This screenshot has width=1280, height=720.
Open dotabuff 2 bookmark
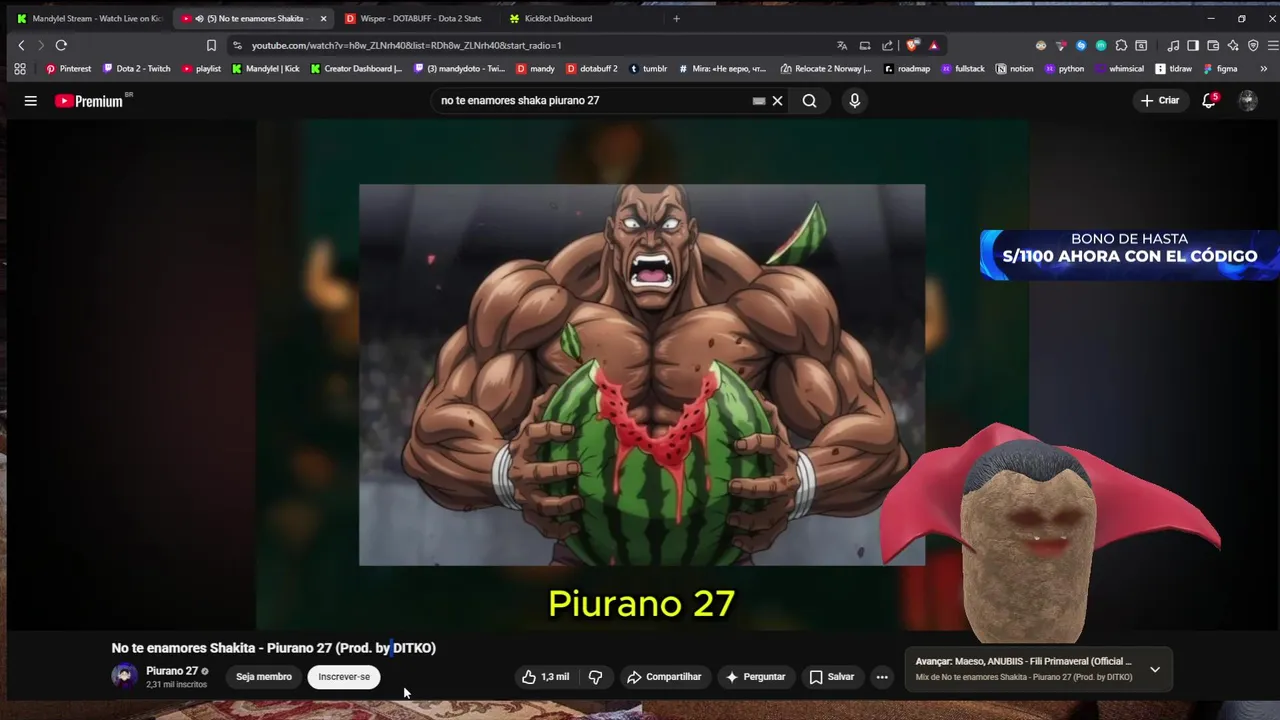coord(592,69)
